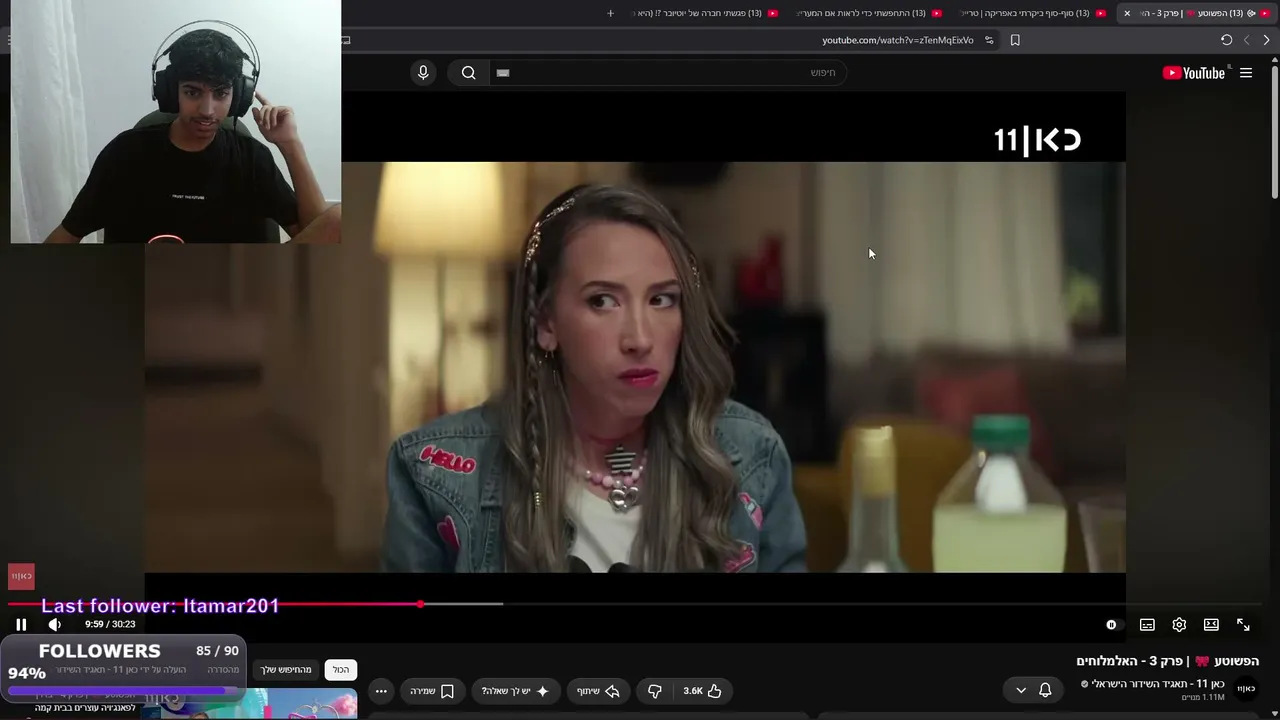The height and width of the screenshot is (720, 1280).
Task: Switch to the 'פגשתי חברה של יוטיובר' tab
Action: coord(705,13)
